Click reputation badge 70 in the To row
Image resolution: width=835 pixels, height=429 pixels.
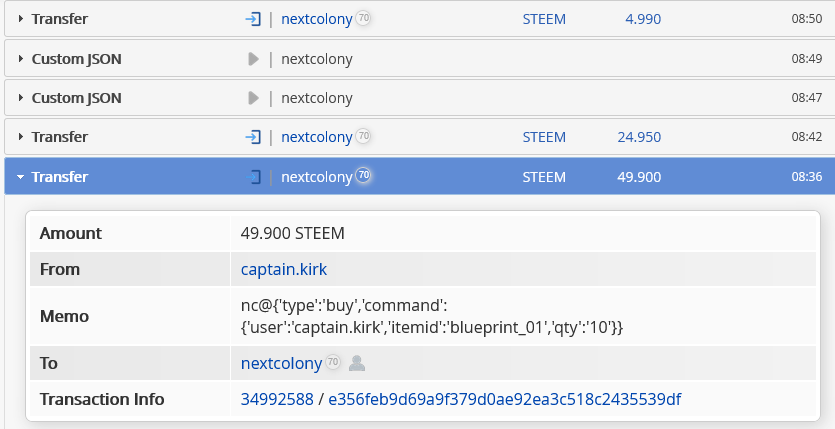click(x=333, y=363)
